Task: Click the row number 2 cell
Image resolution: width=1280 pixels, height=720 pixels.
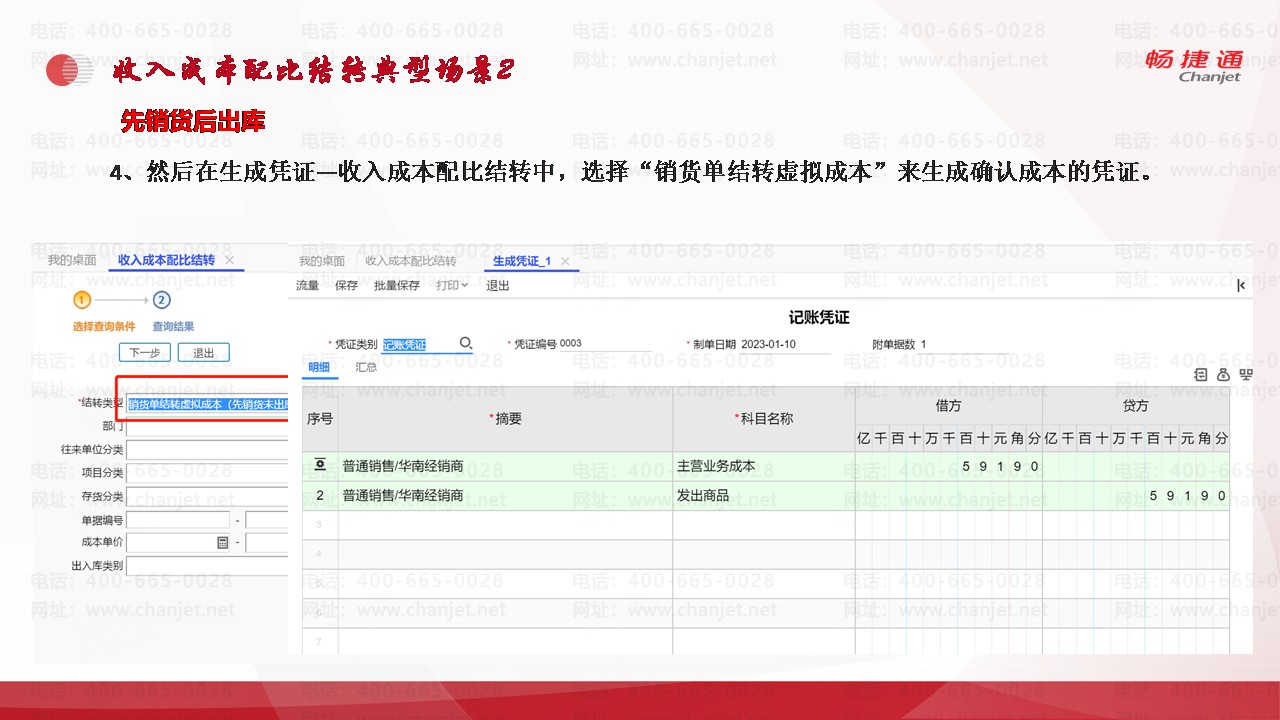Action: click(x=320, y=495)
